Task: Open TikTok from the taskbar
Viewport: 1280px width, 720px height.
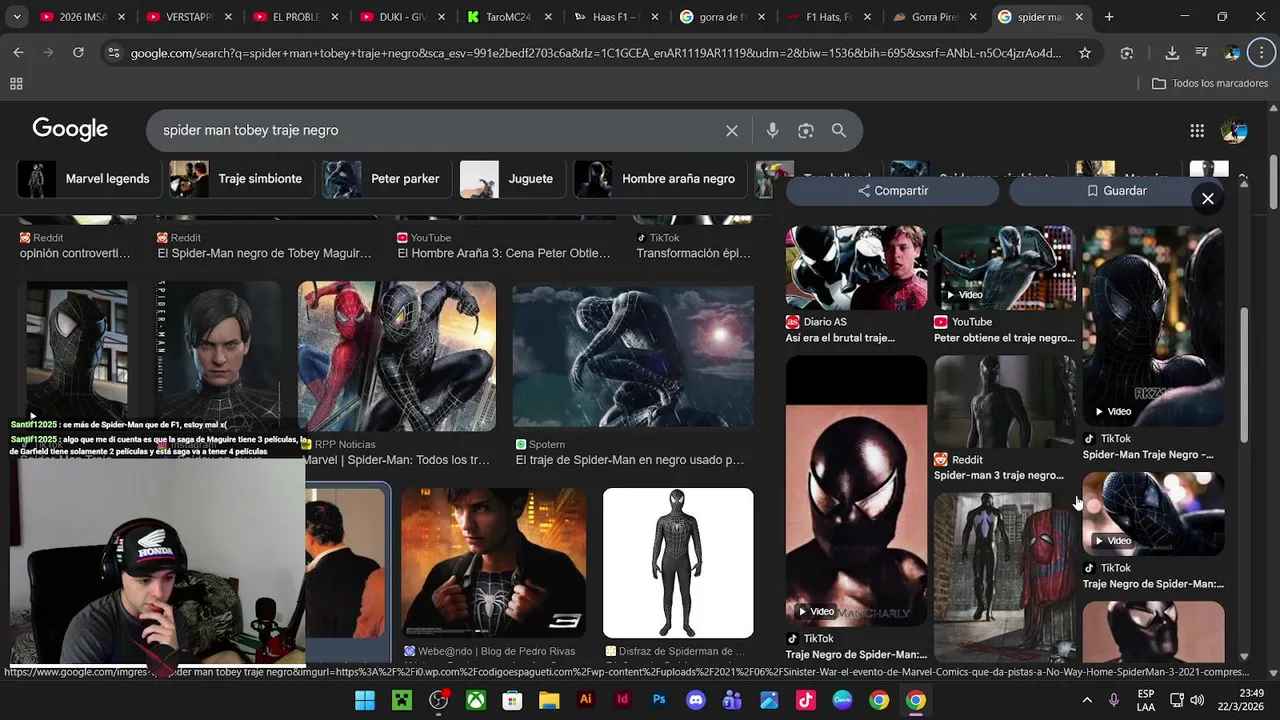Action: click(x=806, y=700)
